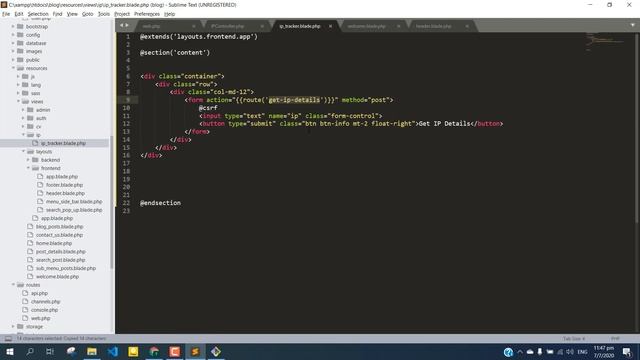640x360 pixels.
Task: Open the Project menu
Action: pos(122,14)
